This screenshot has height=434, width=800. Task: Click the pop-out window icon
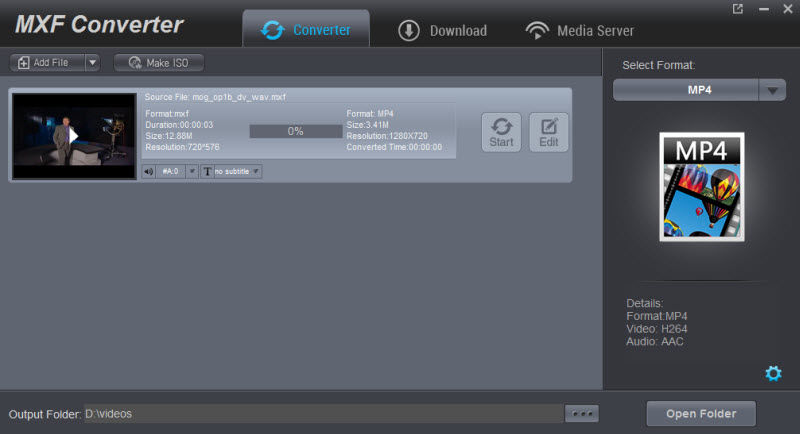click(x=738, y=9)
